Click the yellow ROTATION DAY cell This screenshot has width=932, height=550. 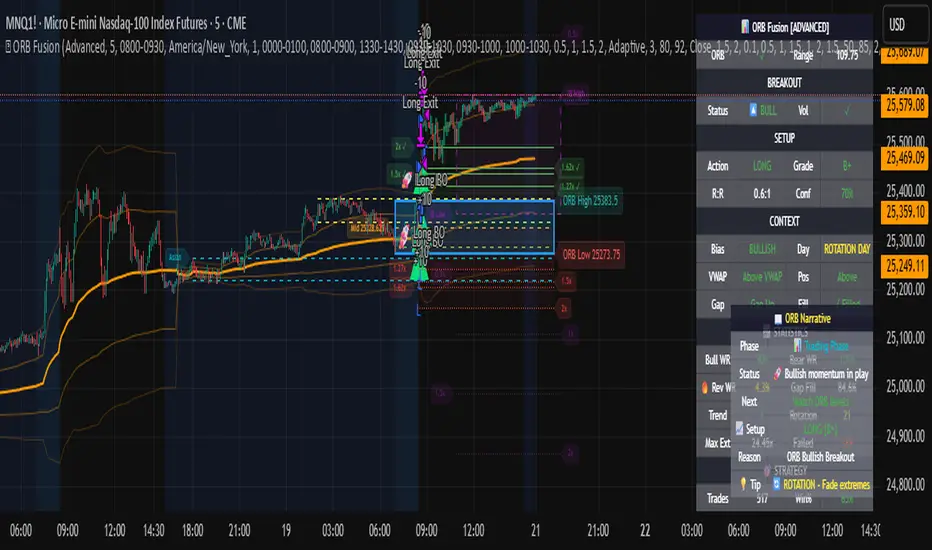(x=847, y=249)
